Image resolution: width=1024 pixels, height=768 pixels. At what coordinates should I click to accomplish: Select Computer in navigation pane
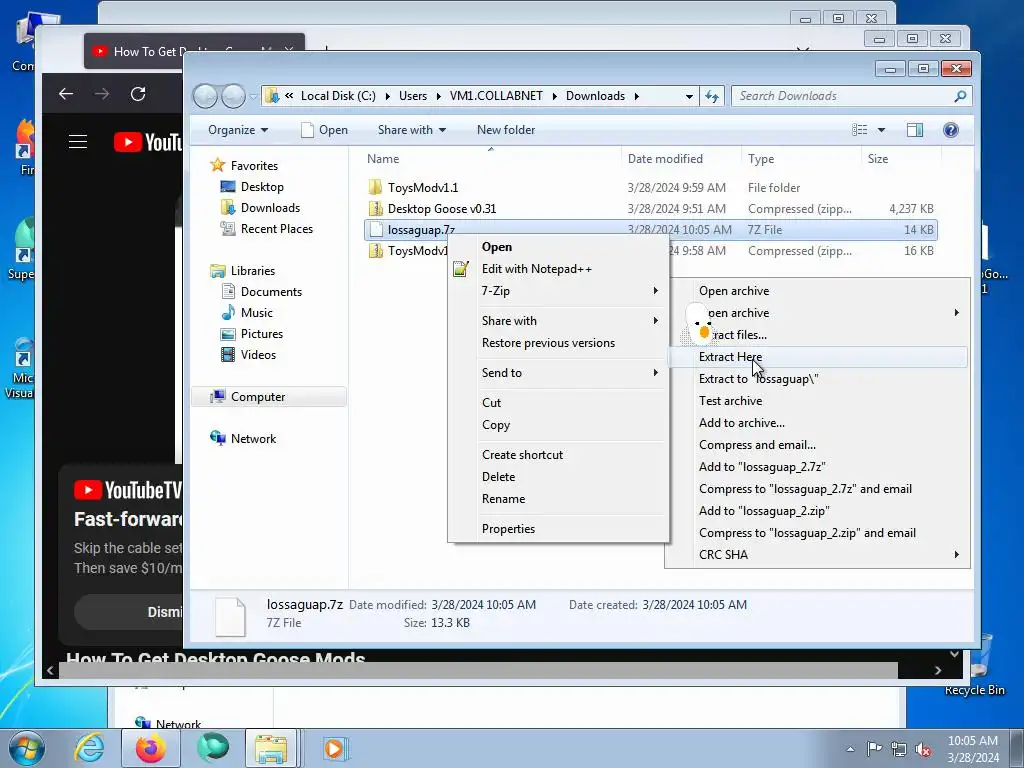268,396
